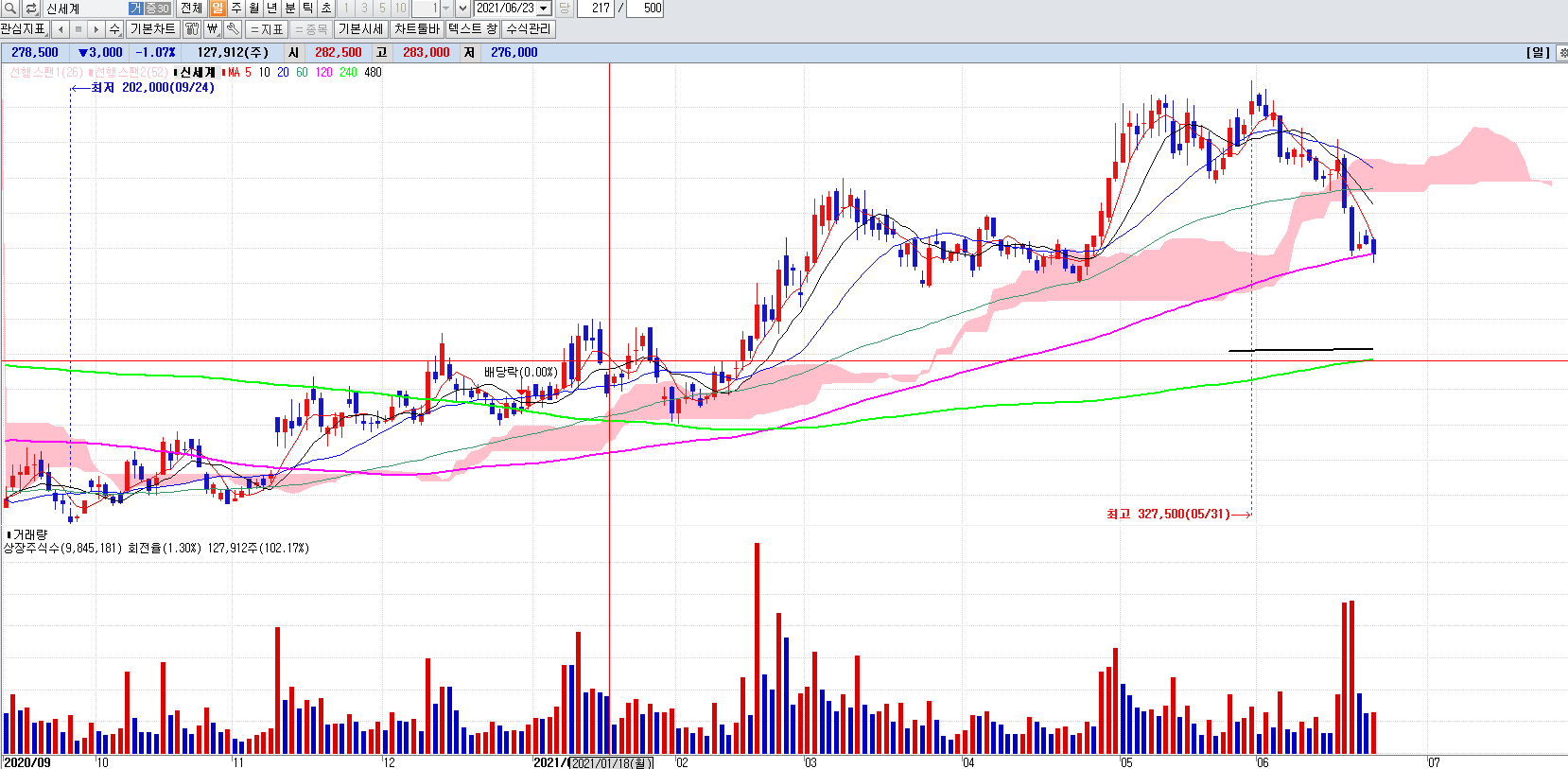
Task: Open the 관심지표 favorites indicator dropdown
Action: (25, 29)
